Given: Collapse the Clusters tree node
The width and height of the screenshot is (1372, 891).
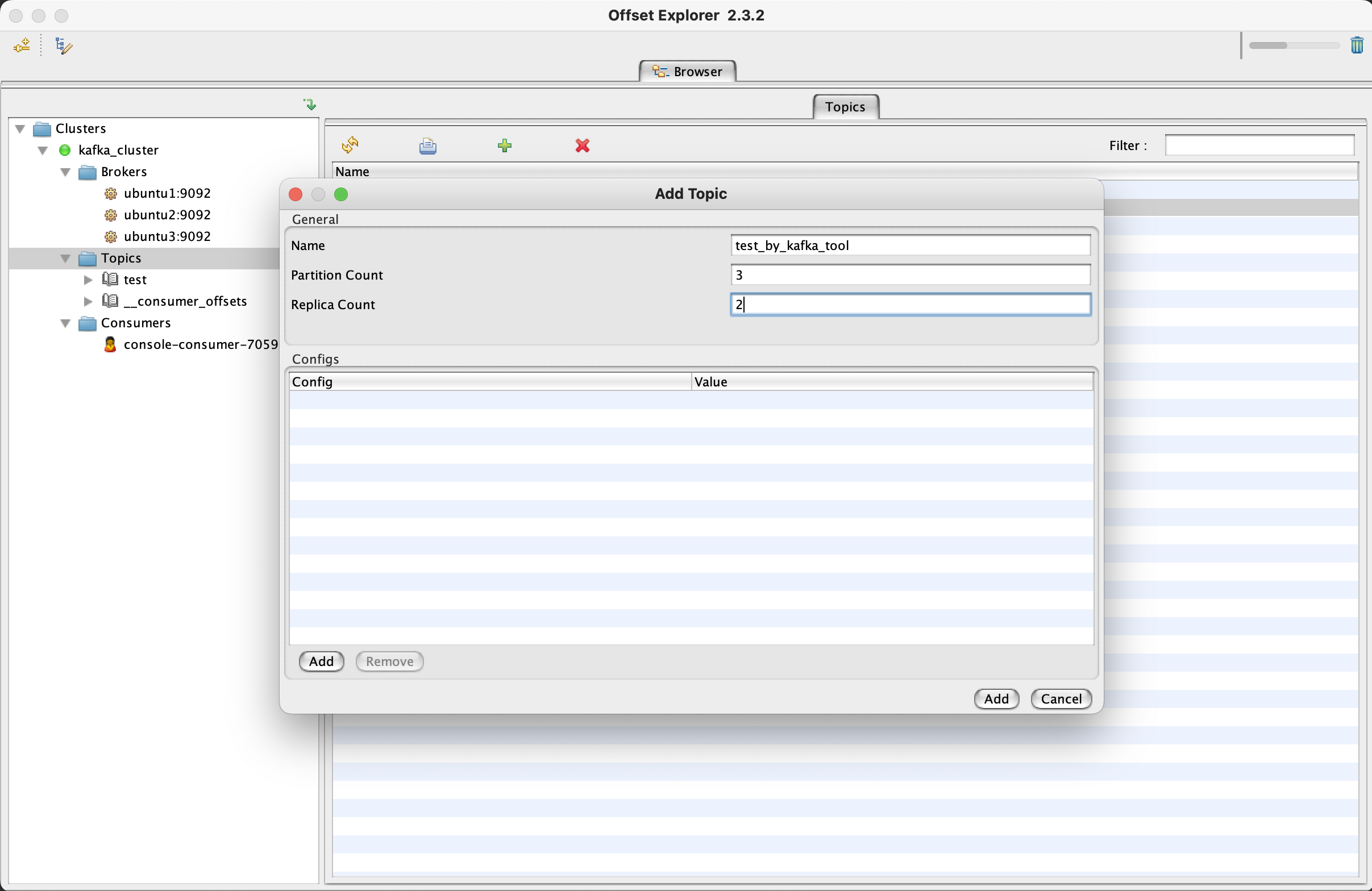Looking at the screenshot, I should coord(20,128).
